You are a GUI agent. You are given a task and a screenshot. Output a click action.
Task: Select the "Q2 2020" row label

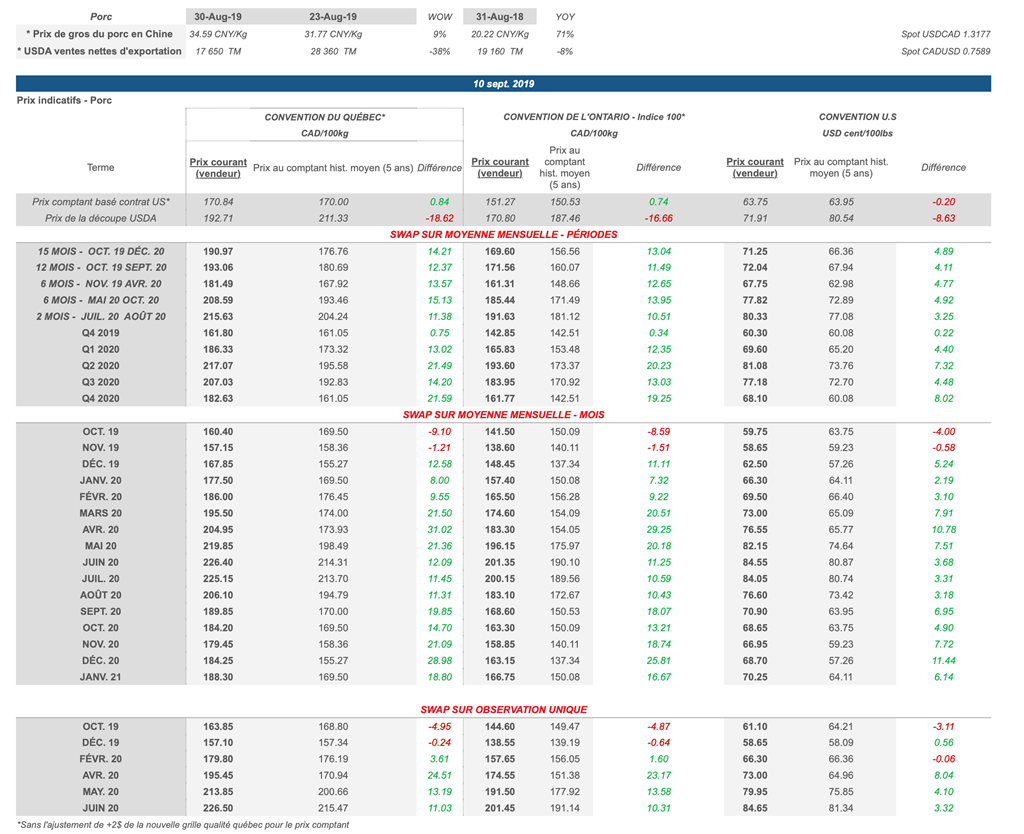click(101, 367)
